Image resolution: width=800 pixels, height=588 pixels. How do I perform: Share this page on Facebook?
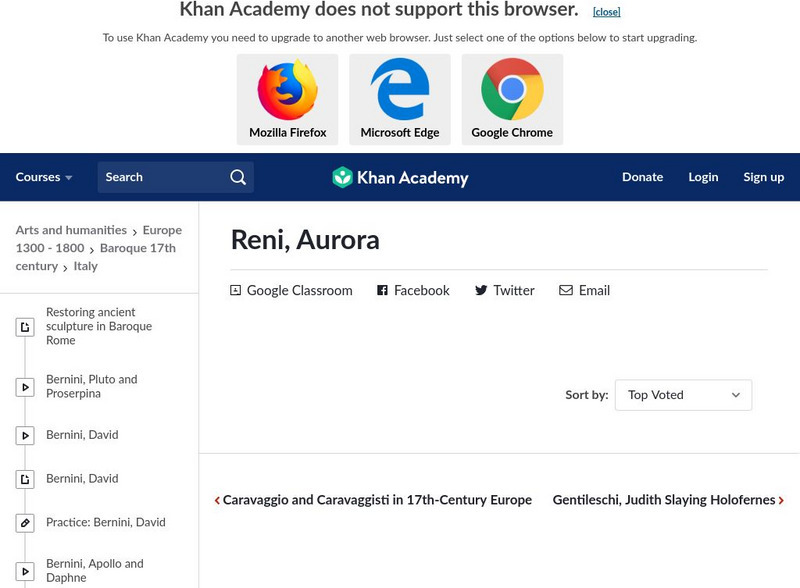413,291
